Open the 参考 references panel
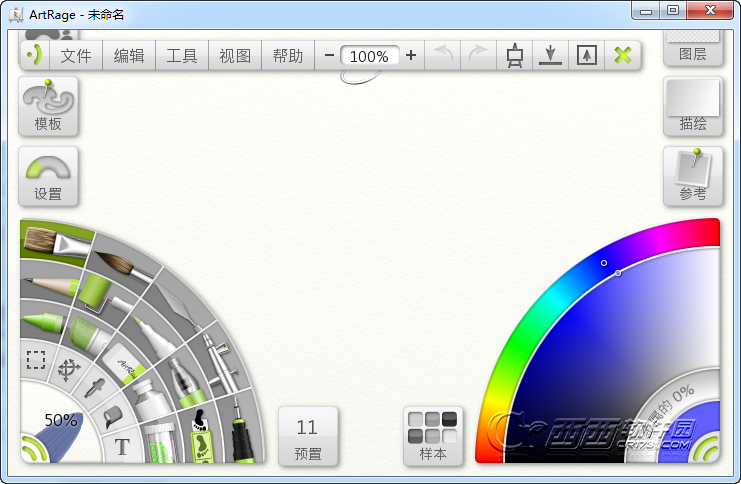The image size is (741, 484). tap(693, 176)
